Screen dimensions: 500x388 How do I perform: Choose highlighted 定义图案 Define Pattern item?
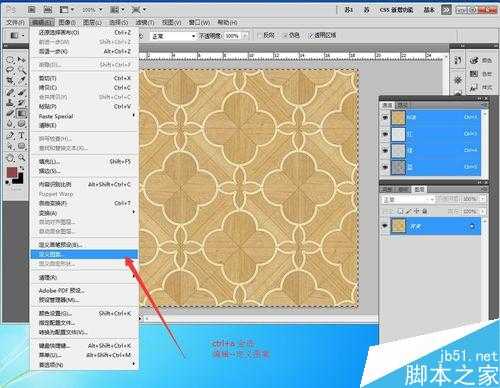[x=84, y=254]
